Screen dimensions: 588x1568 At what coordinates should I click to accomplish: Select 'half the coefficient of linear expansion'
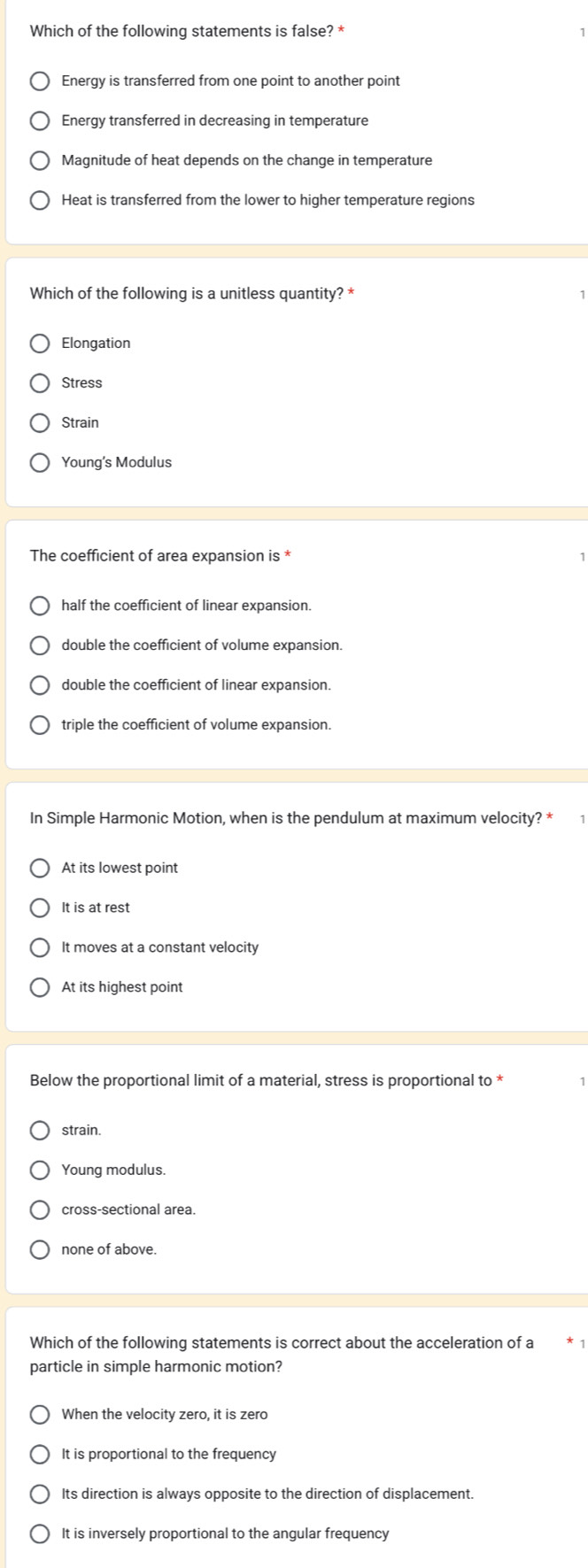41,606
